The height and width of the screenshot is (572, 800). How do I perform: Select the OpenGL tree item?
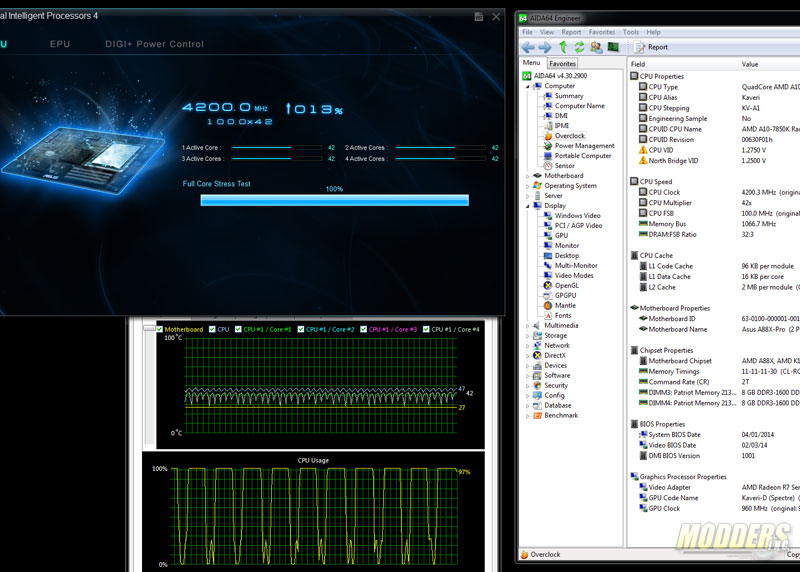(x=567, y=286)
